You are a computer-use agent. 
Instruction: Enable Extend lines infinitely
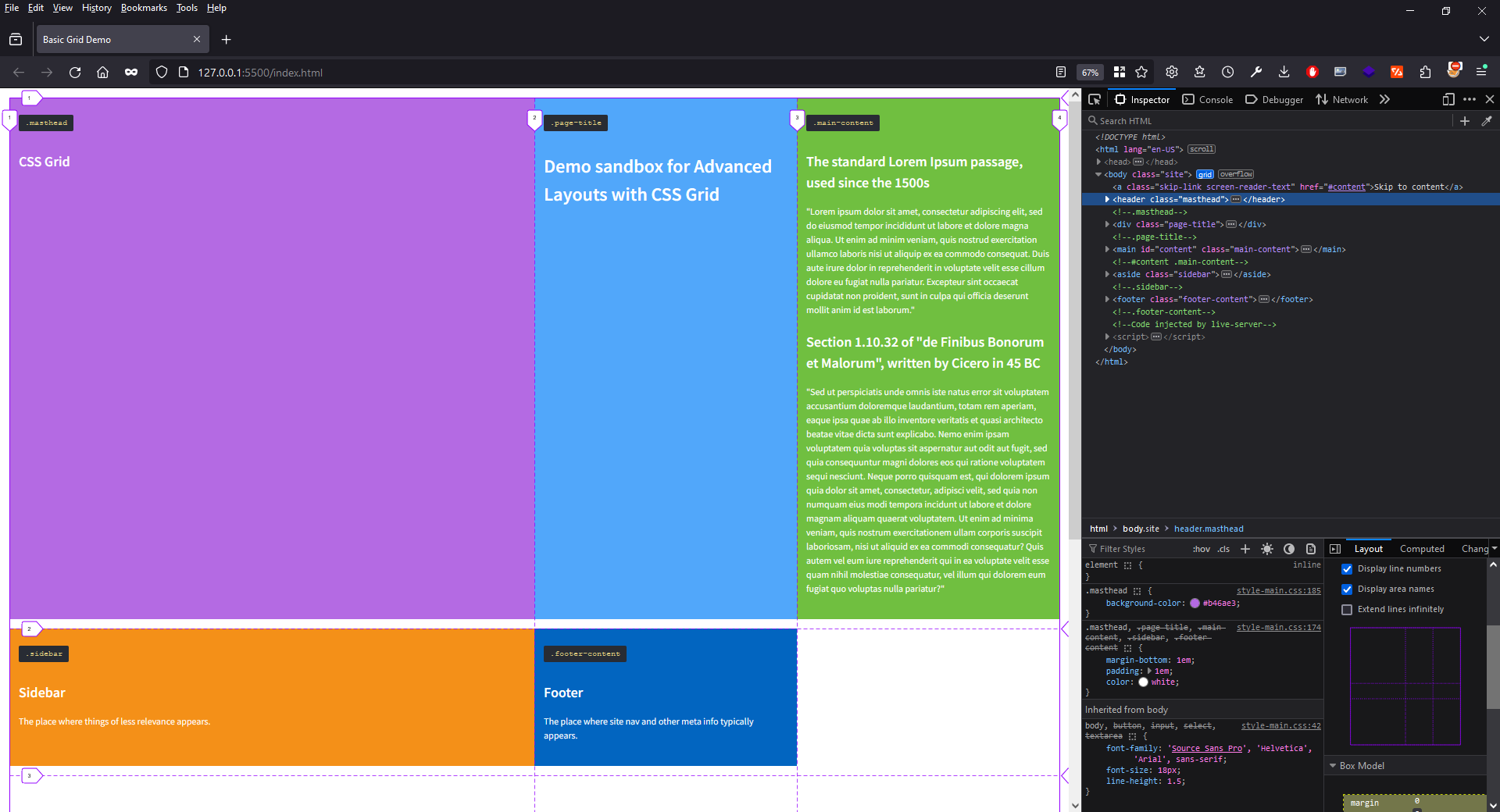click(x=1347, y=610)
